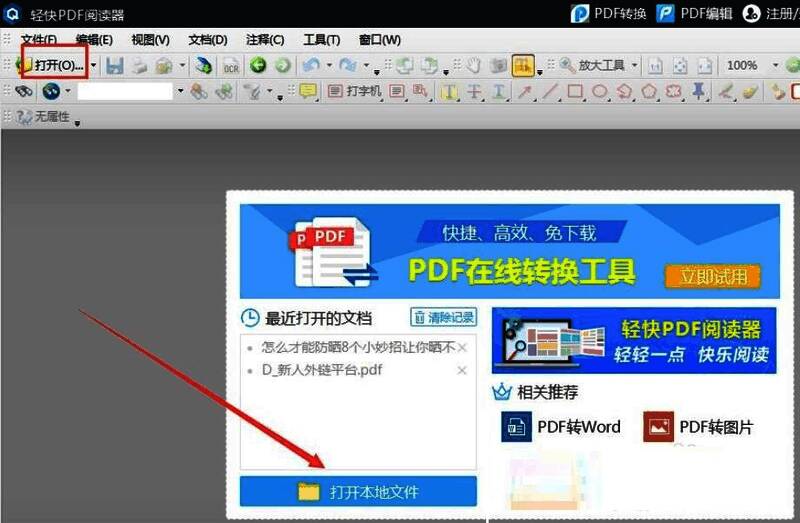Screen dimensions: 800x523
Task: Select the arrow drawing tool
Action: pos(524,92)
